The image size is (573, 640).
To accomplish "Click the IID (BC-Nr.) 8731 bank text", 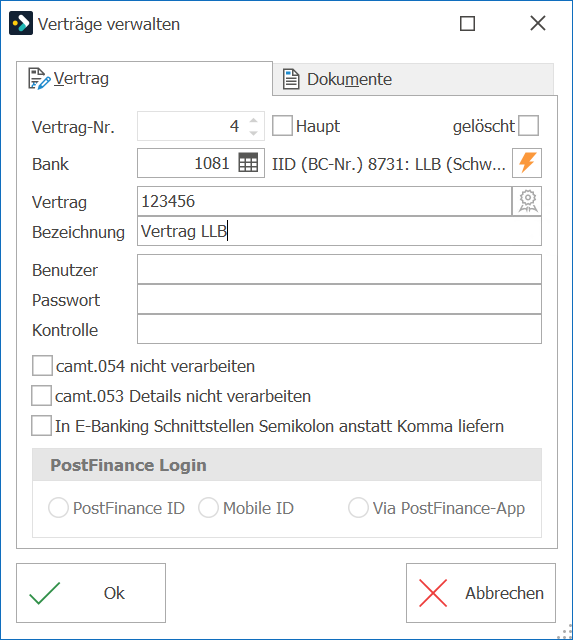I will coord(389,164).
